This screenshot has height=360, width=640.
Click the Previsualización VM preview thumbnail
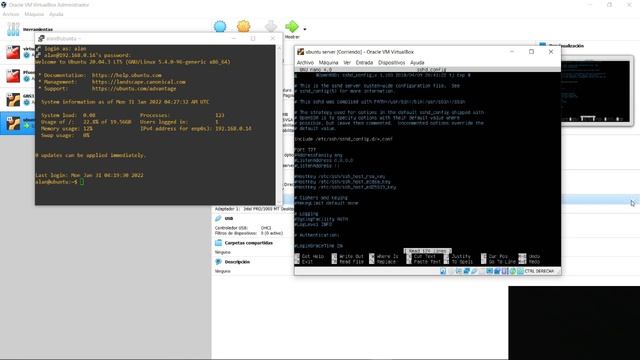tap(596, 91)
